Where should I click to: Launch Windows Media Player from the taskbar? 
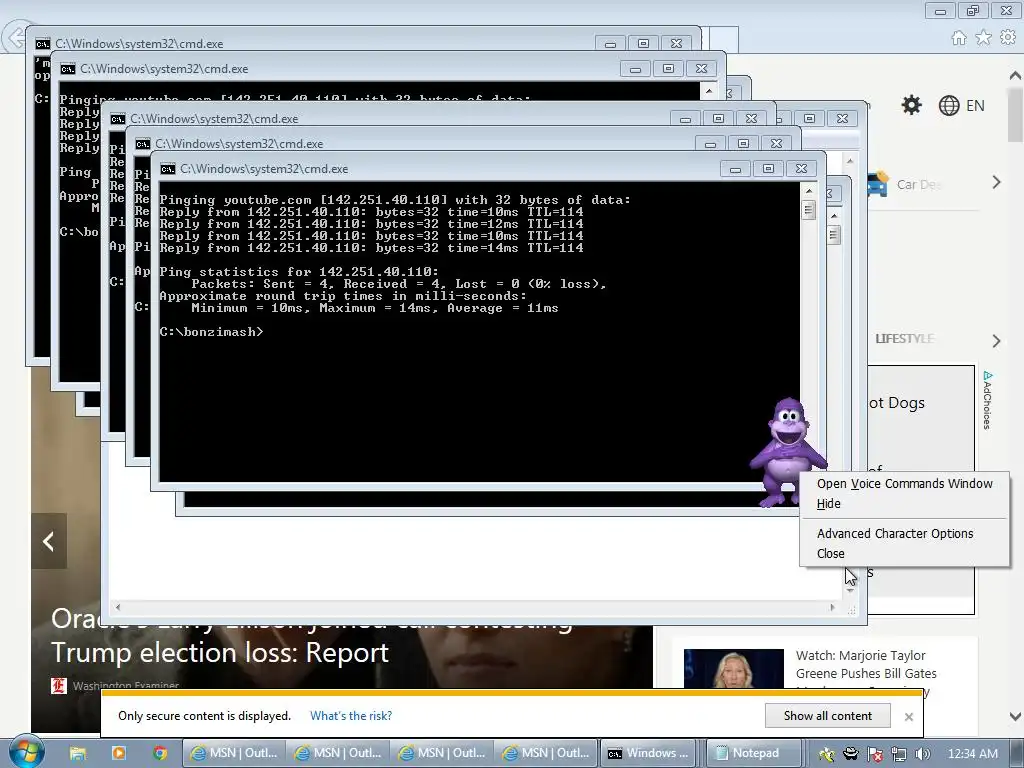(x=118, y=753)
